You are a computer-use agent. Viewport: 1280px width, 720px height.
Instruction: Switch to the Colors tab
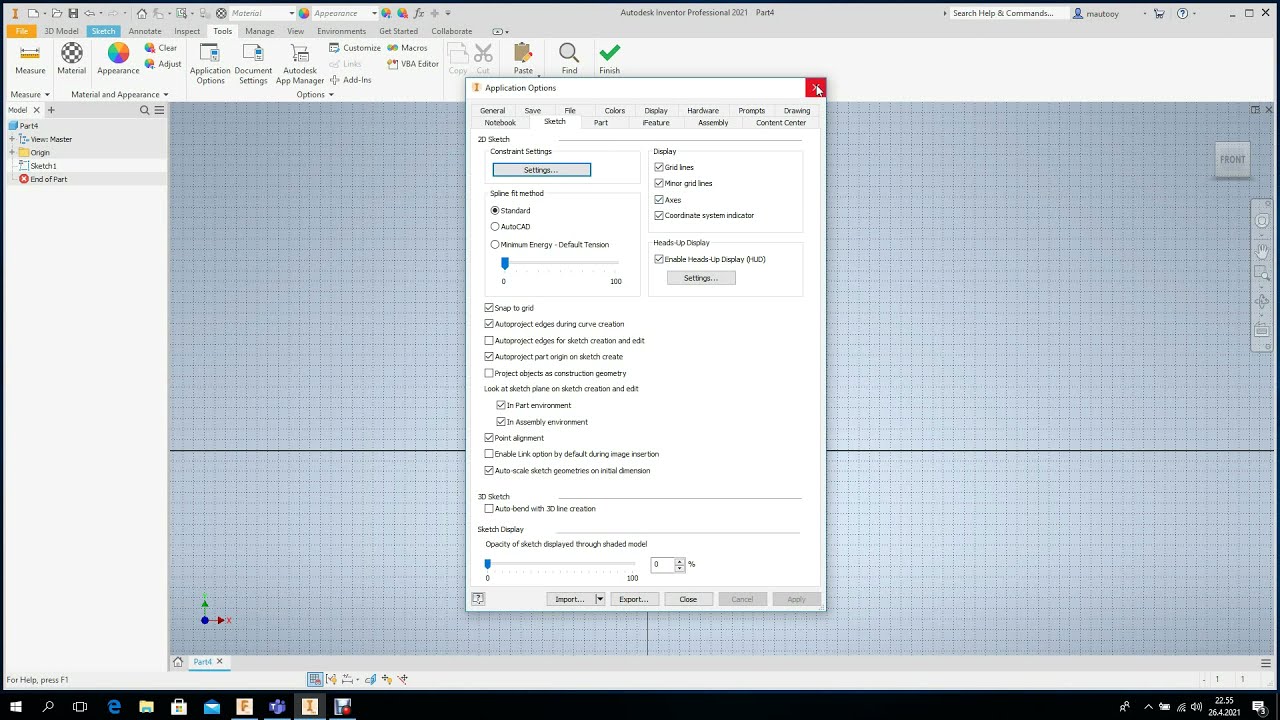tap(615, 111)
